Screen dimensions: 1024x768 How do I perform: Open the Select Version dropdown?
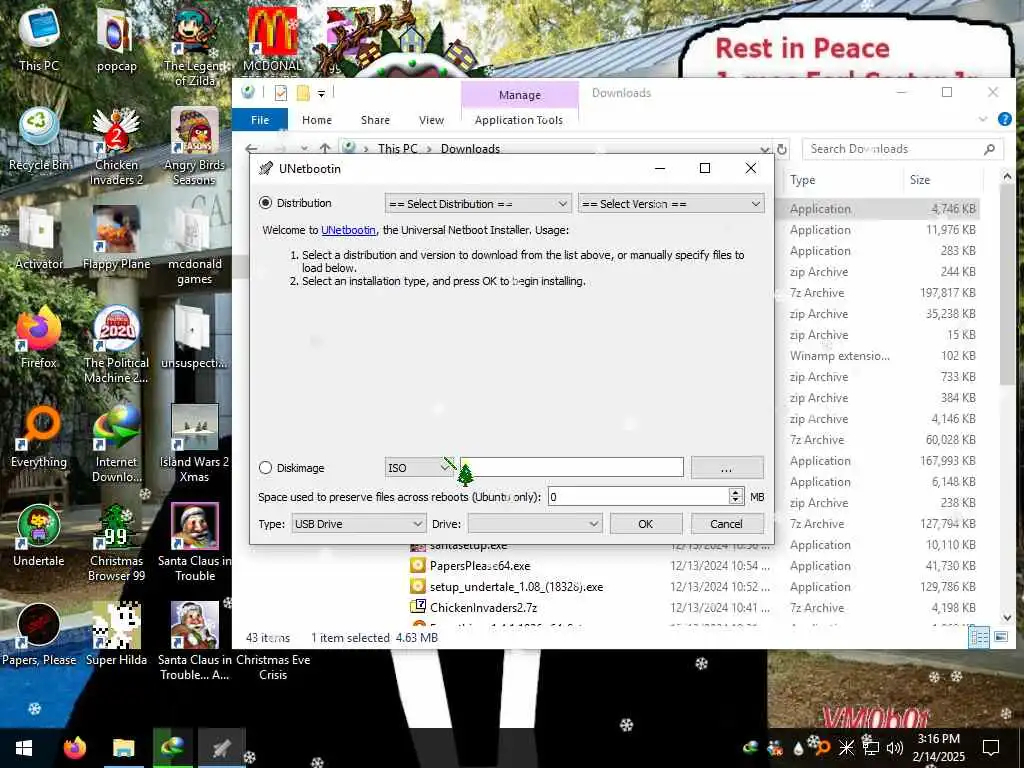click(671, 204)
